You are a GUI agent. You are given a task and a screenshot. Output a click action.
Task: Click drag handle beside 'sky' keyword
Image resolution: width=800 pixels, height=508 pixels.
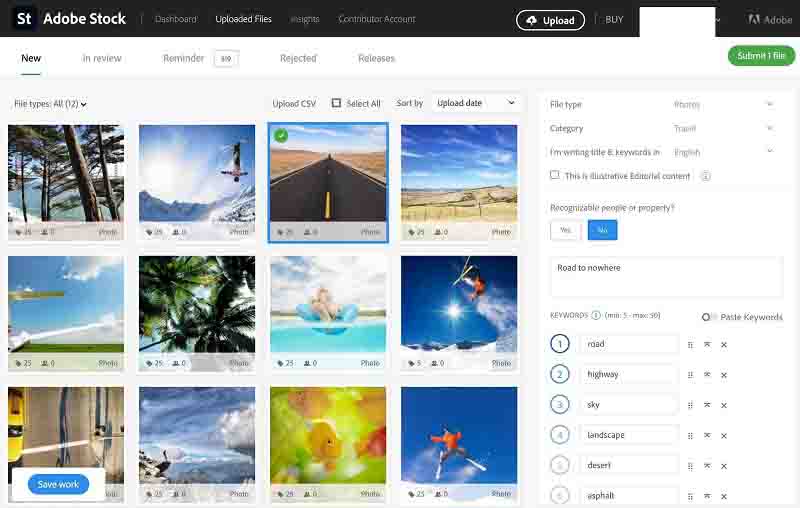click(690, 405)
